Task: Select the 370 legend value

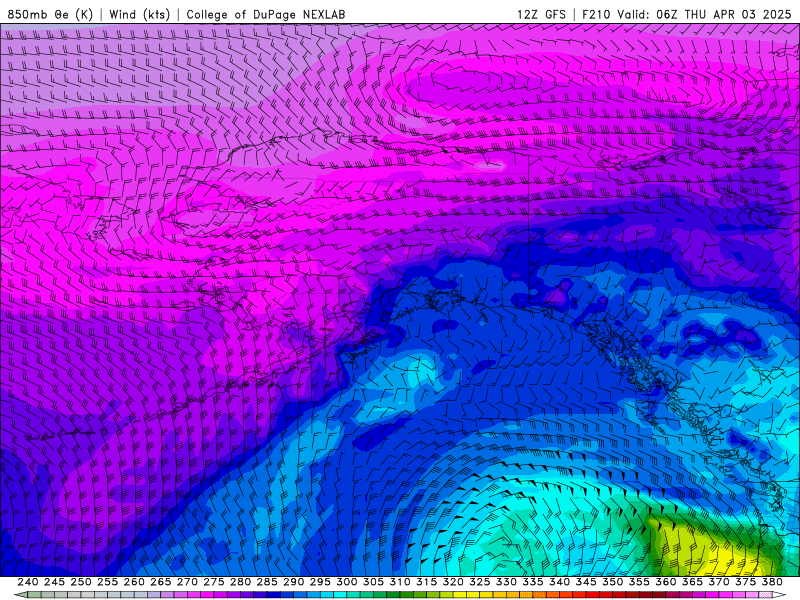Action: [x=719, y=582]
